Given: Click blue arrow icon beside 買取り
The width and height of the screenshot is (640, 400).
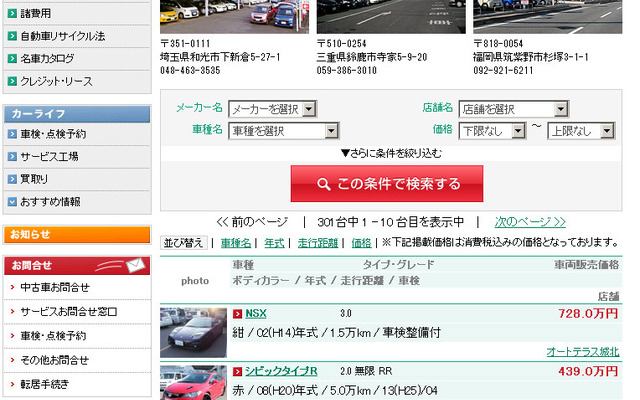Looking at the screenshot, I should point(12,179).
